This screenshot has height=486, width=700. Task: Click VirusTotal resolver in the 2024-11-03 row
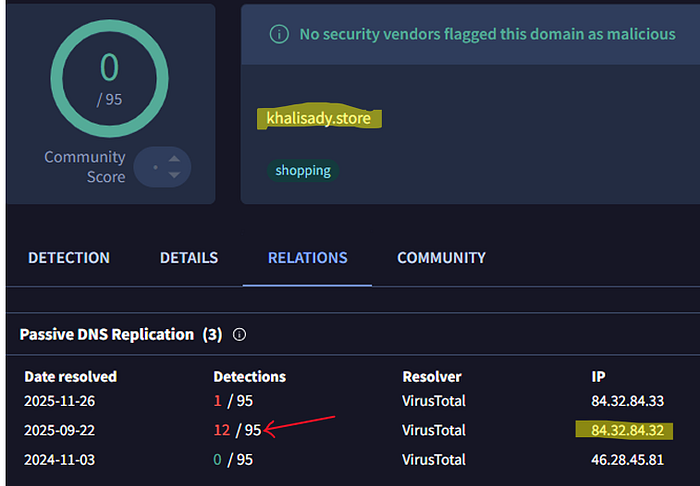(x=433, y=460)
